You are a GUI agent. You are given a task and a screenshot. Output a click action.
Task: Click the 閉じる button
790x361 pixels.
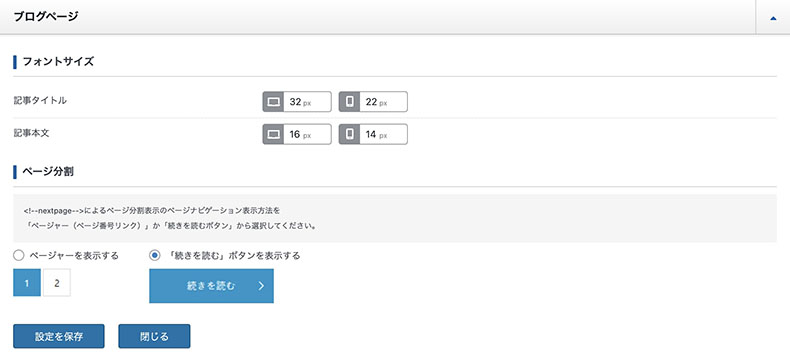[154, 336]
